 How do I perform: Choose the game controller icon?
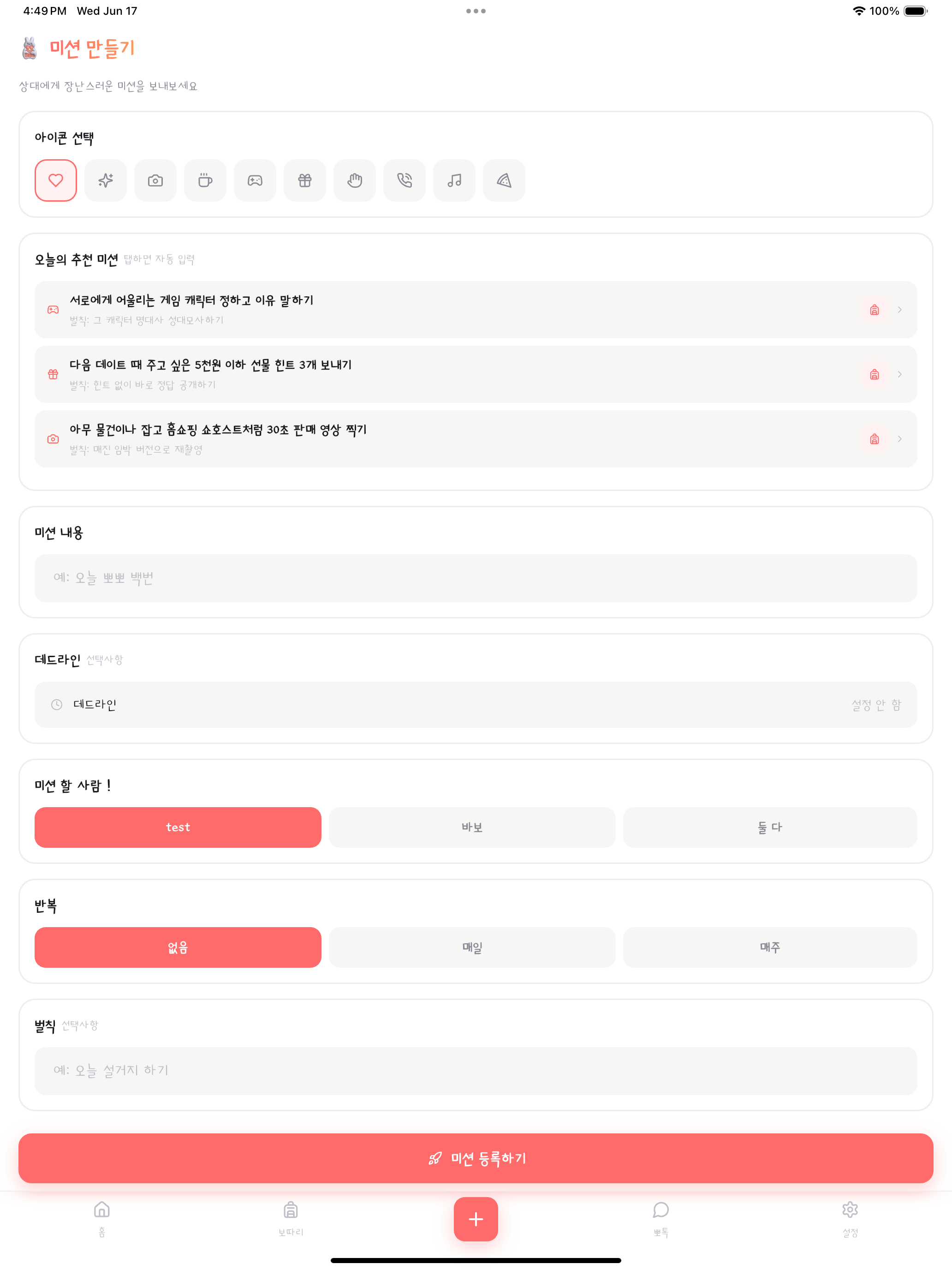point(256,180)
